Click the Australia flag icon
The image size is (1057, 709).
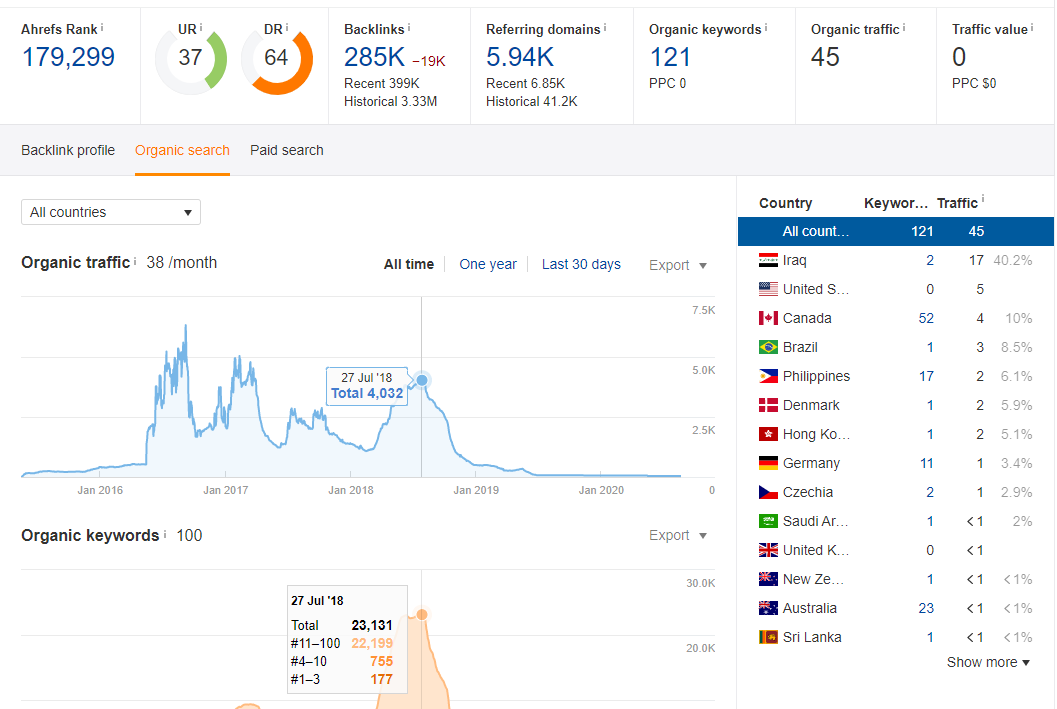(x=768, y=608)
